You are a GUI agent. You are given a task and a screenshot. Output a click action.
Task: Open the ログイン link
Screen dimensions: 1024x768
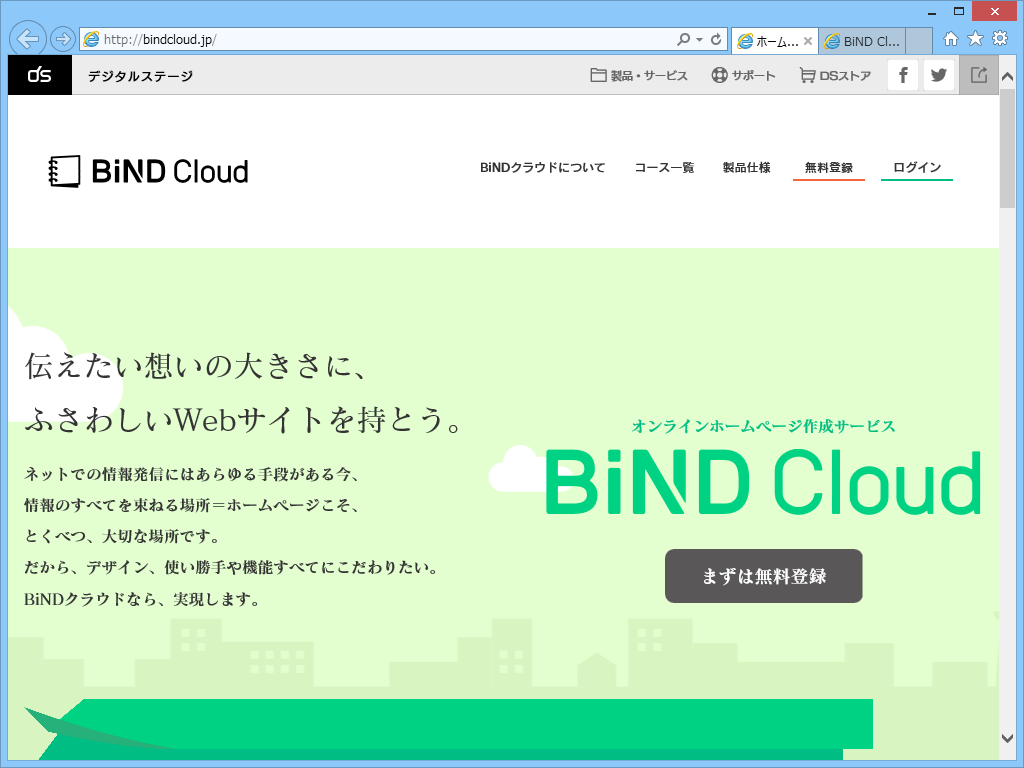point(915,167)
